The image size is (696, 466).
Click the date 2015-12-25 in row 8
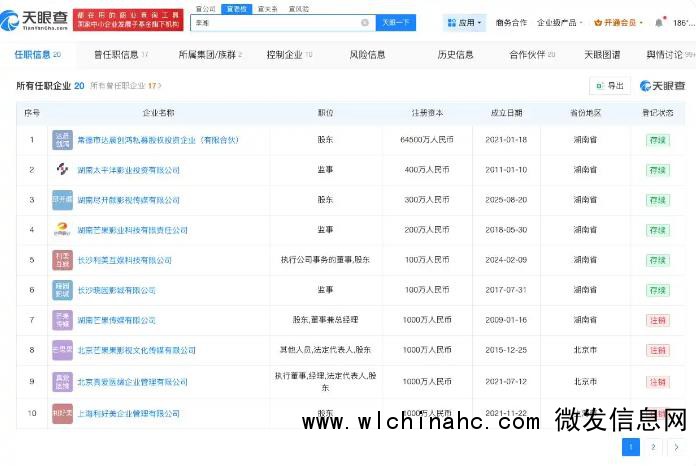[x=506, y=350]
